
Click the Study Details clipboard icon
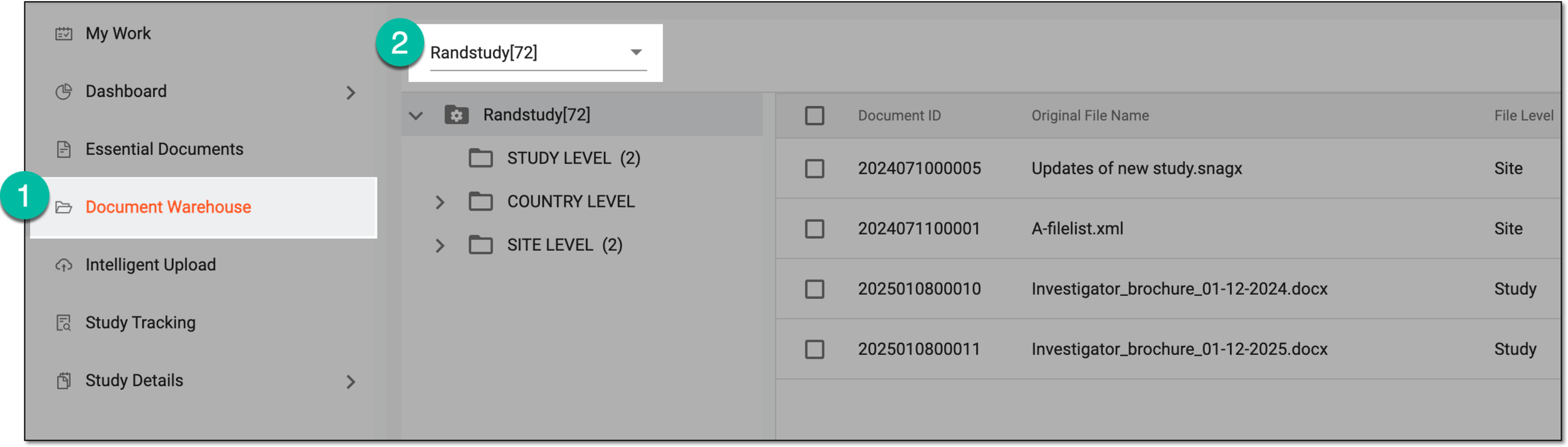64,381
